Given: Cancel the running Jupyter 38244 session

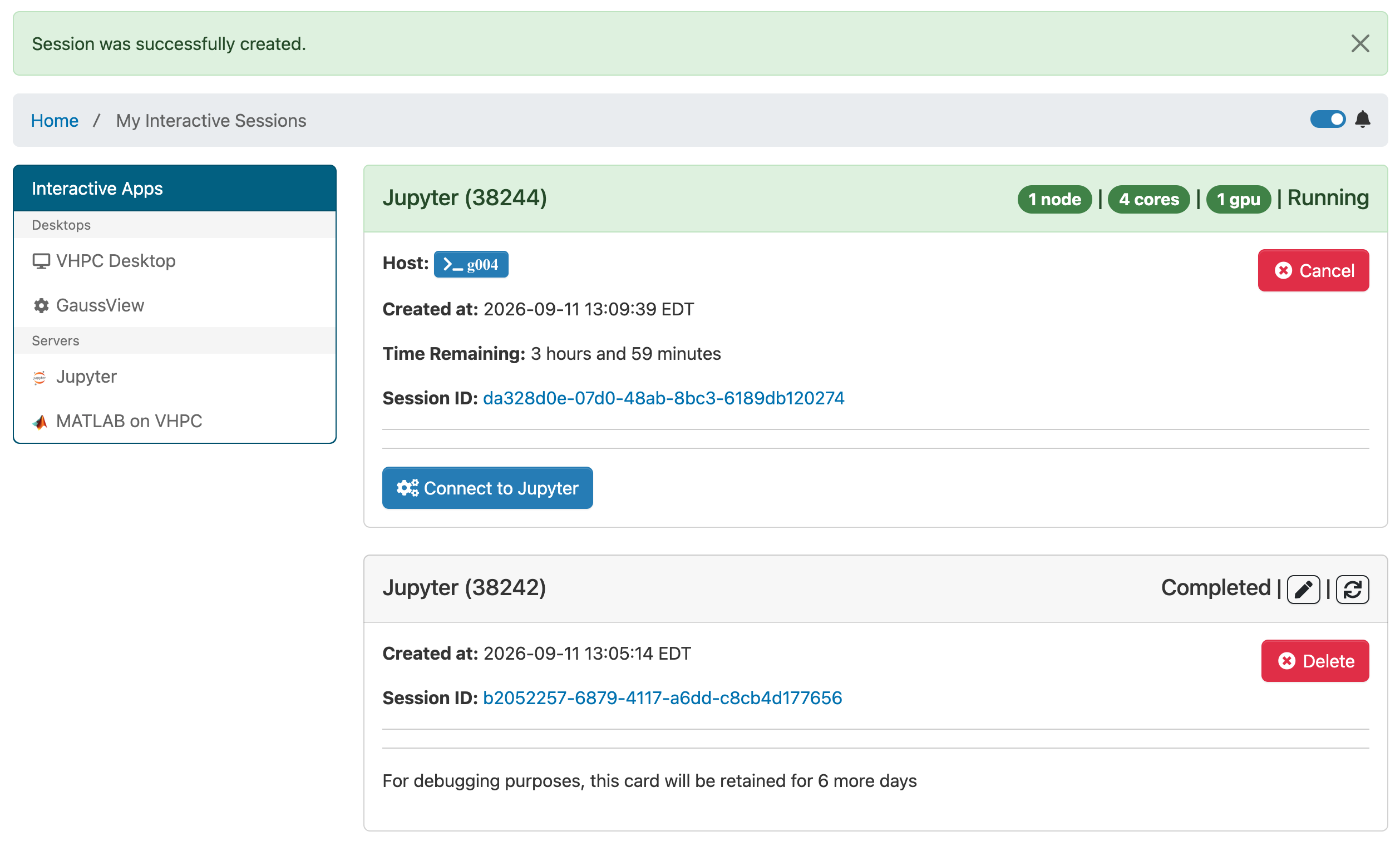Looking at the screenshot, I should [x=1313, y=270].
